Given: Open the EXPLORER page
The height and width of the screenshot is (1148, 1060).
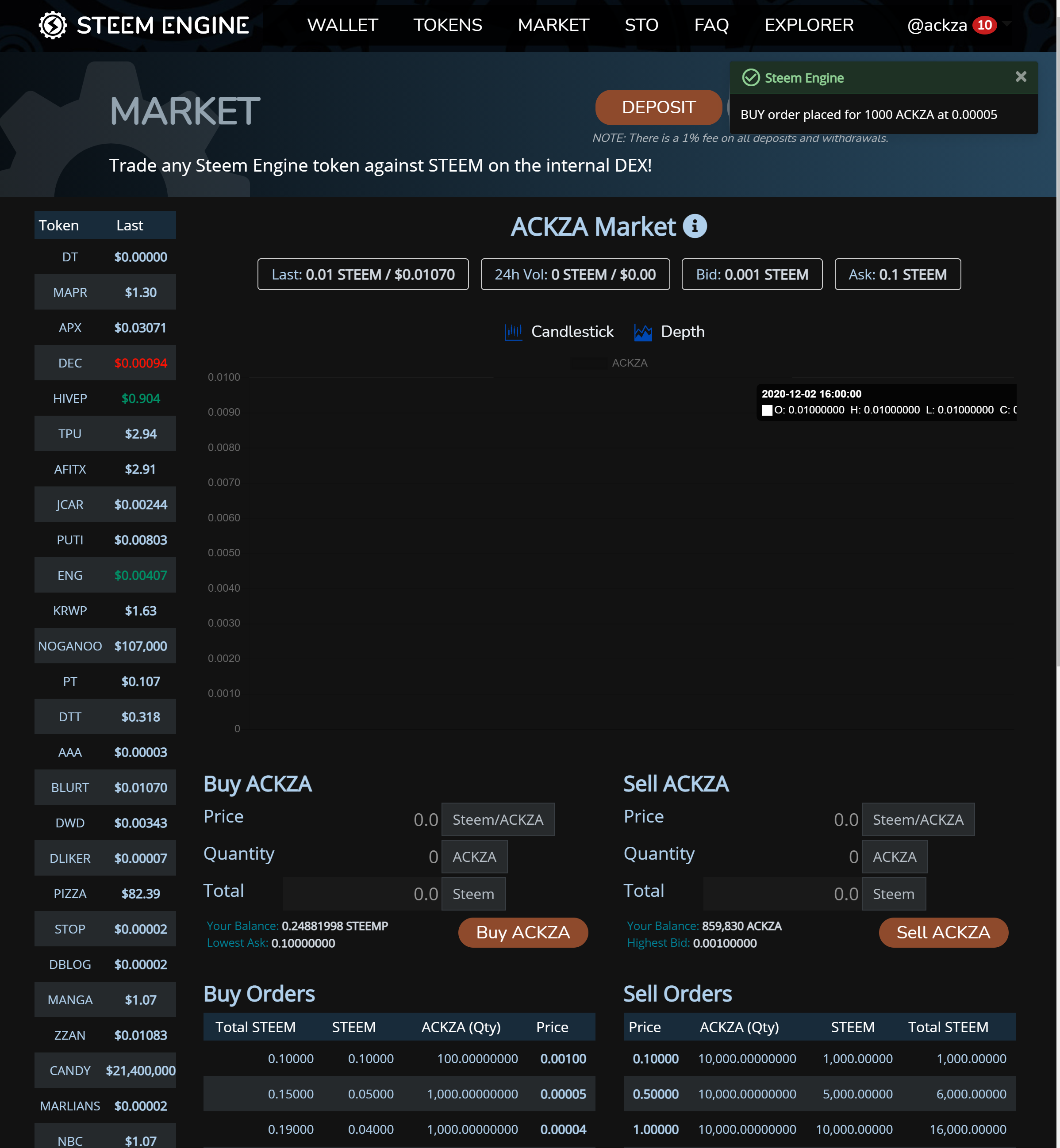Looking at the screenshot, I should click(809, 25).
